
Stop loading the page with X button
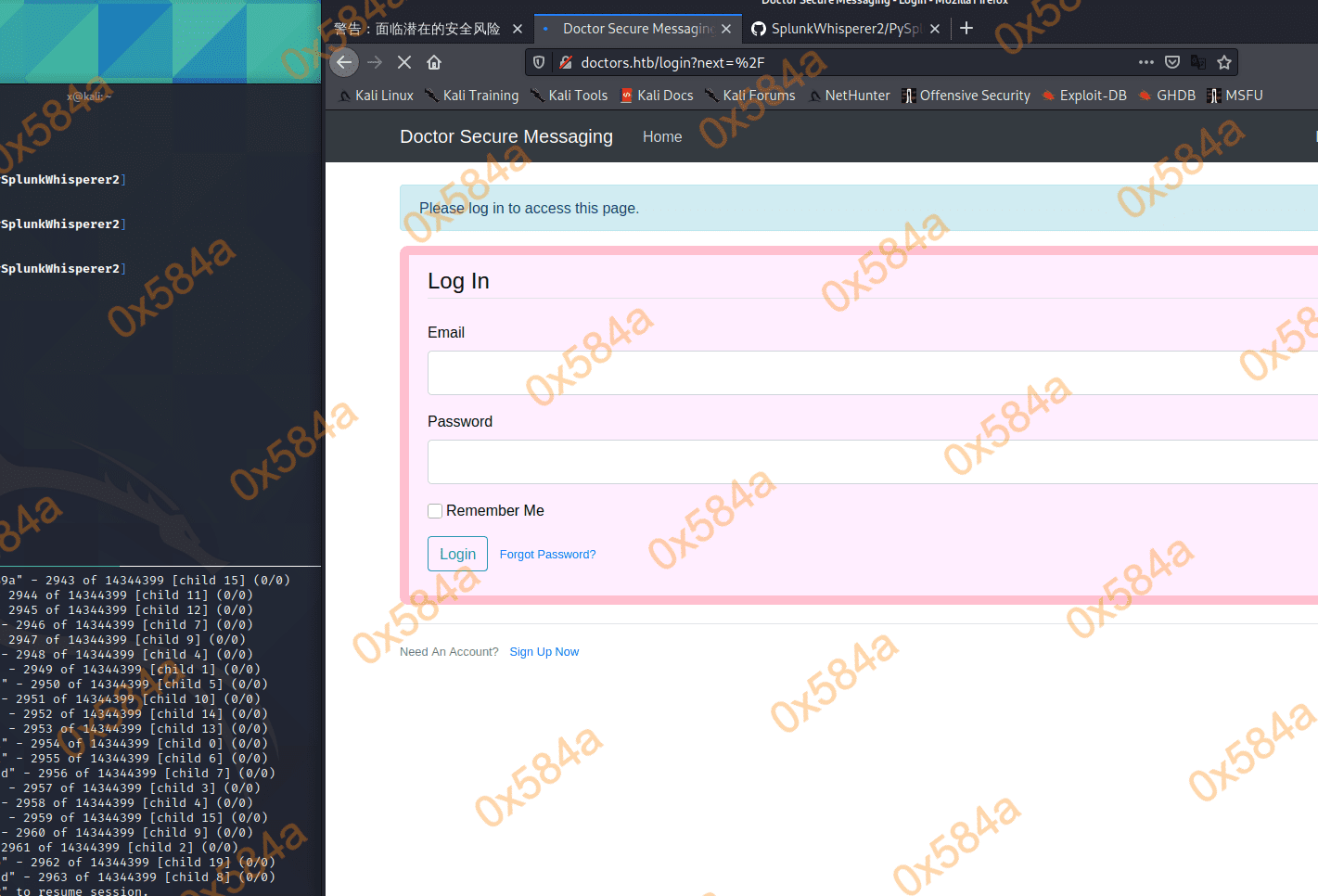click(x=404, y=62)
